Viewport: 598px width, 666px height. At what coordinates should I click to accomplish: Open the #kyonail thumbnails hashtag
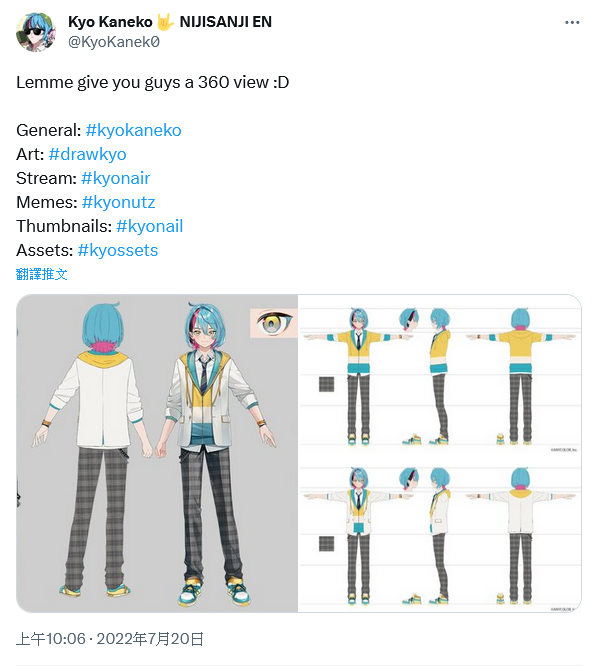150,226
